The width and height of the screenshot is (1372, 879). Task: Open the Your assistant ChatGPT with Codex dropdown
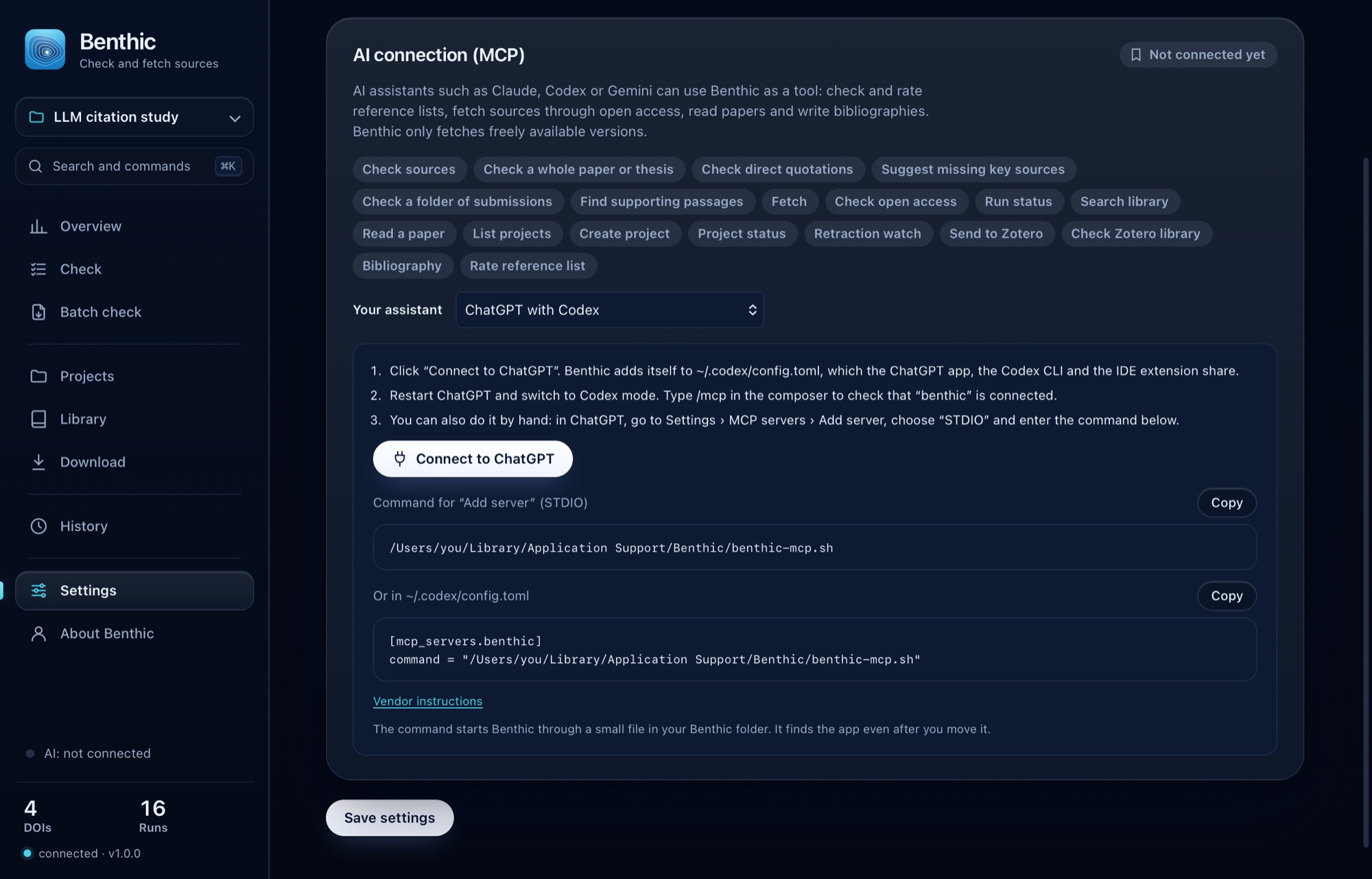click(609, 310)
